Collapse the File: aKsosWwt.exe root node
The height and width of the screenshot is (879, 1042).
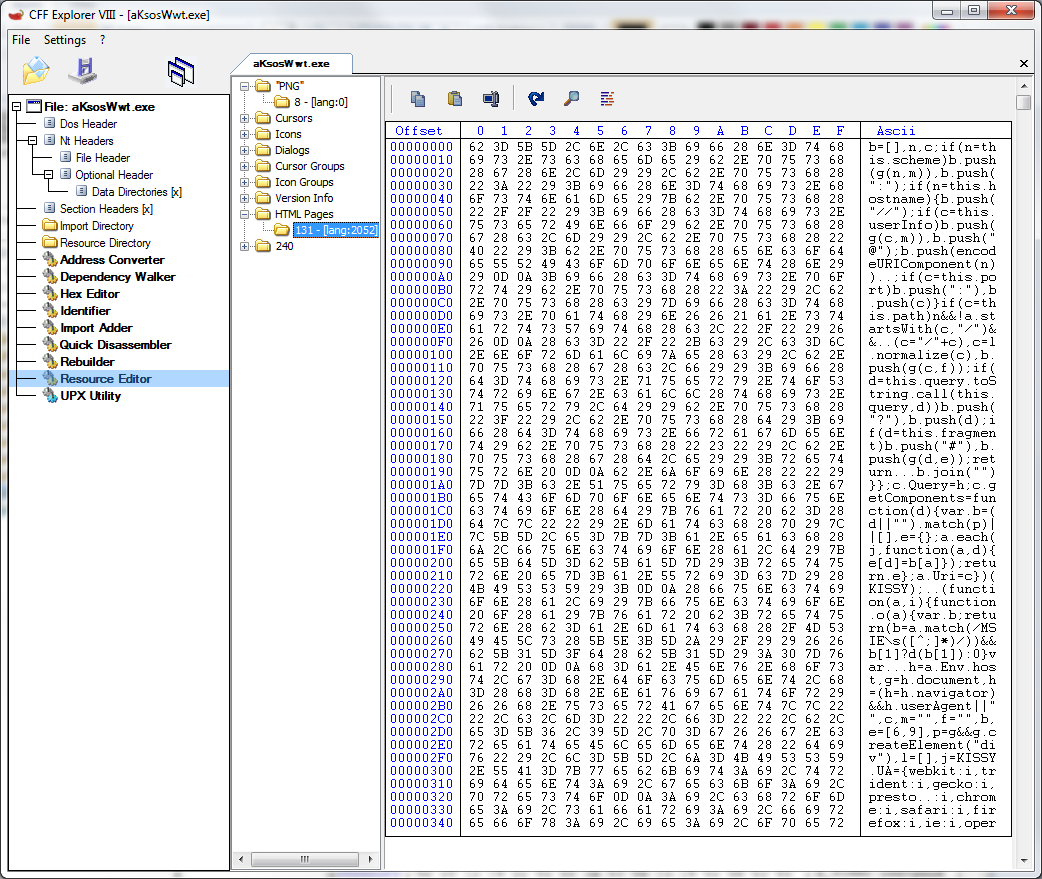[17, 106]
